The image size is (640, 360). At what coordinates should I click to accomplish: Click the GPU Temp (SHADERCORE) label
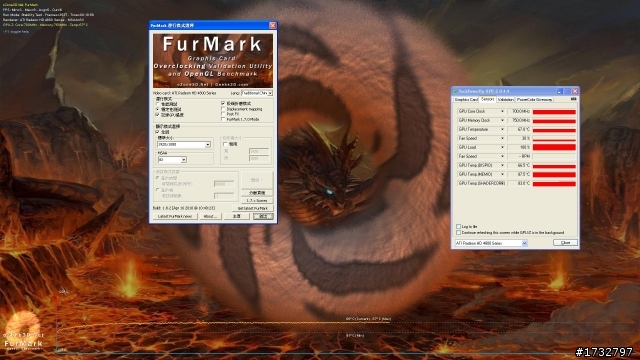pos(482,183)
